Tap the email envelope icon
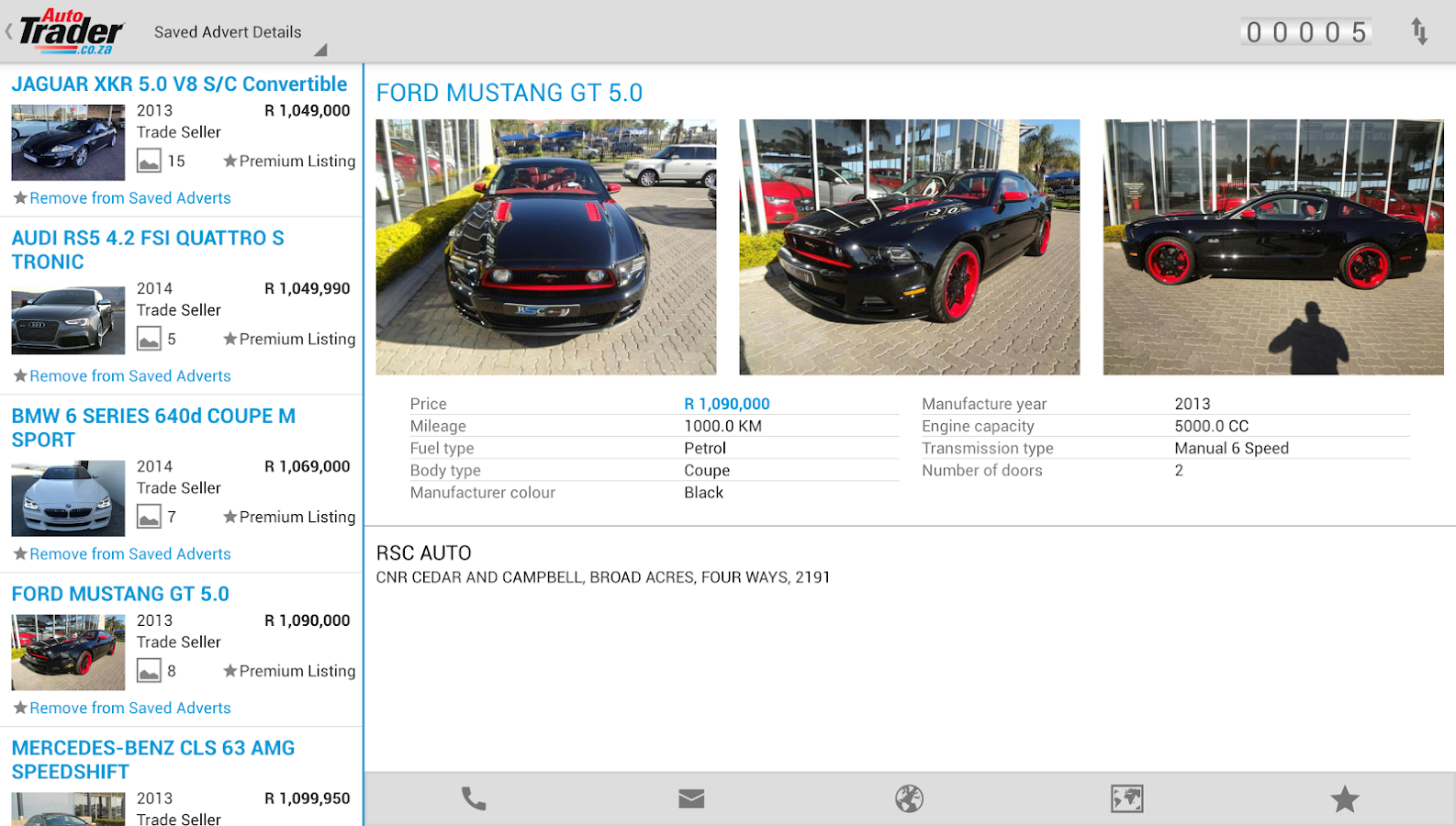The width and height of the screenshot is (1456, 826). point(691,798)
